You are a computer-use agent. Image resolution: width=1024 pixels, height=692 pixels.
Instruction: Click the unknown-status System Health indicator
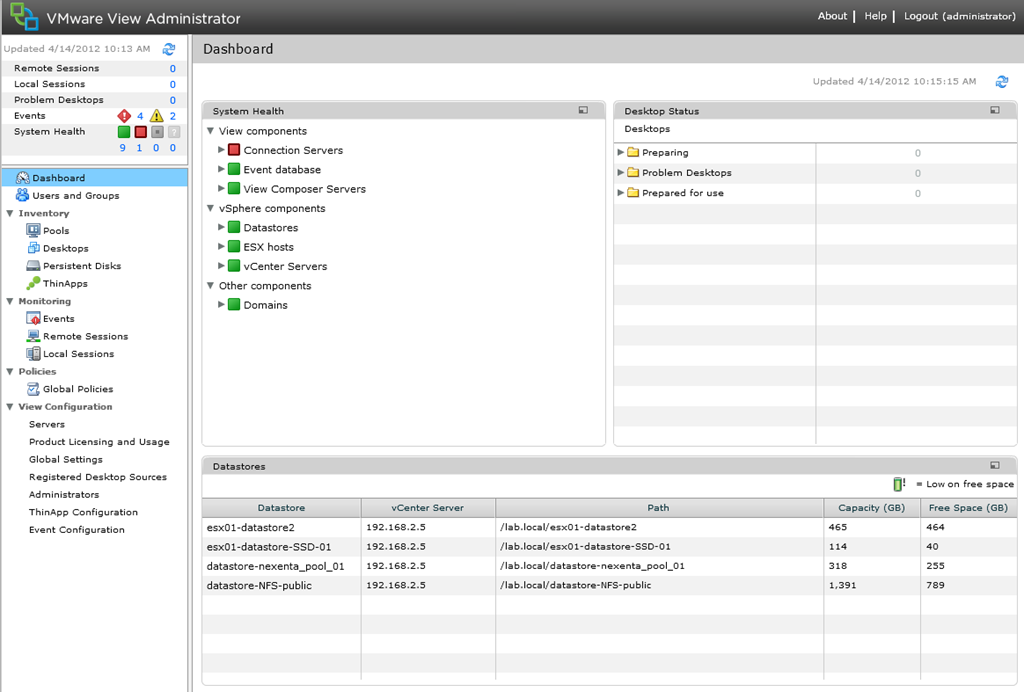coord(174,132)
